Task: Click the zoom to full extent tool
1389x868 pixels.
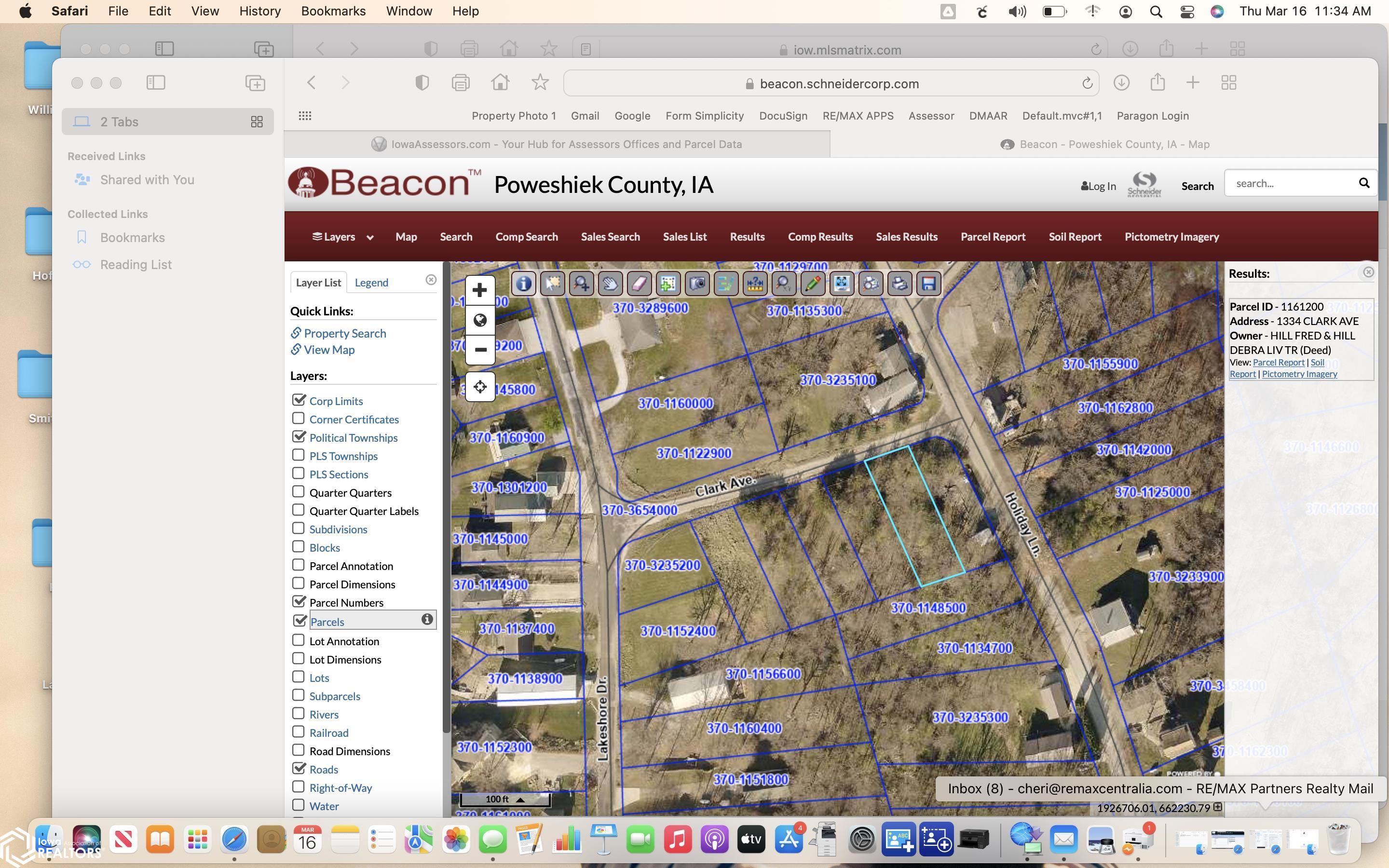Action: [842, 284]
